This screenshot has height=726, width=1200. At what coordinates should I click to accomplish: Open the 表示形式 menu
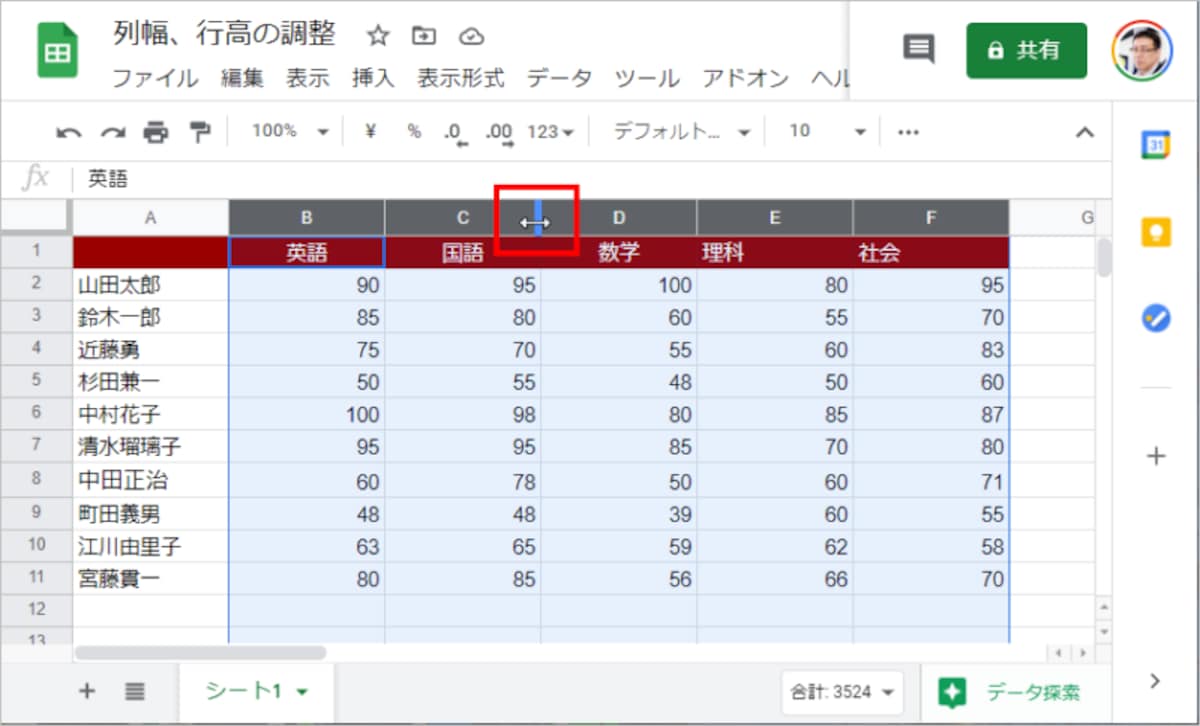point(461,79)
